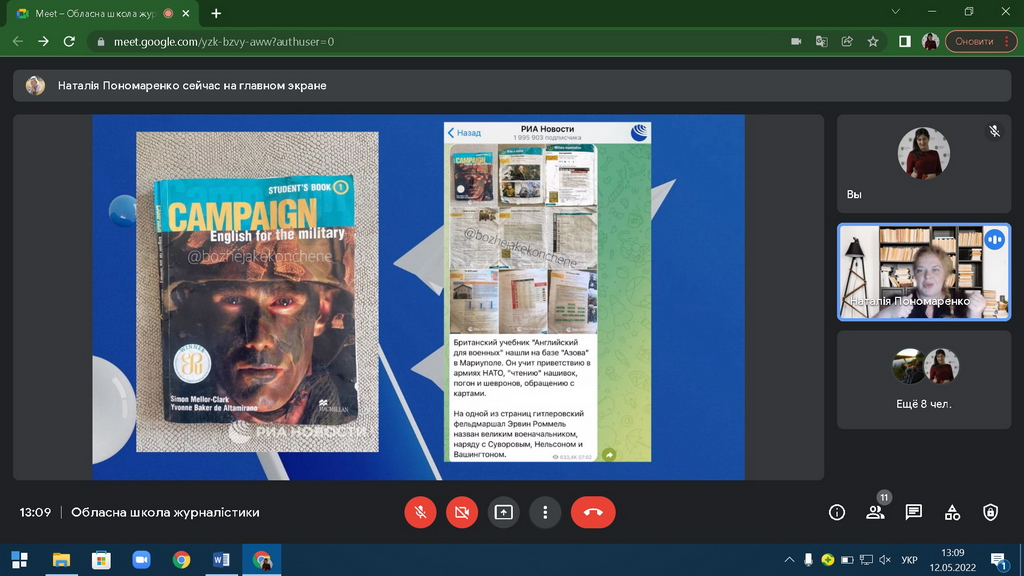The width and height of the screenshot is (1024, 576).
Task: Open host controls shield icon
Action: pos(991,513)
